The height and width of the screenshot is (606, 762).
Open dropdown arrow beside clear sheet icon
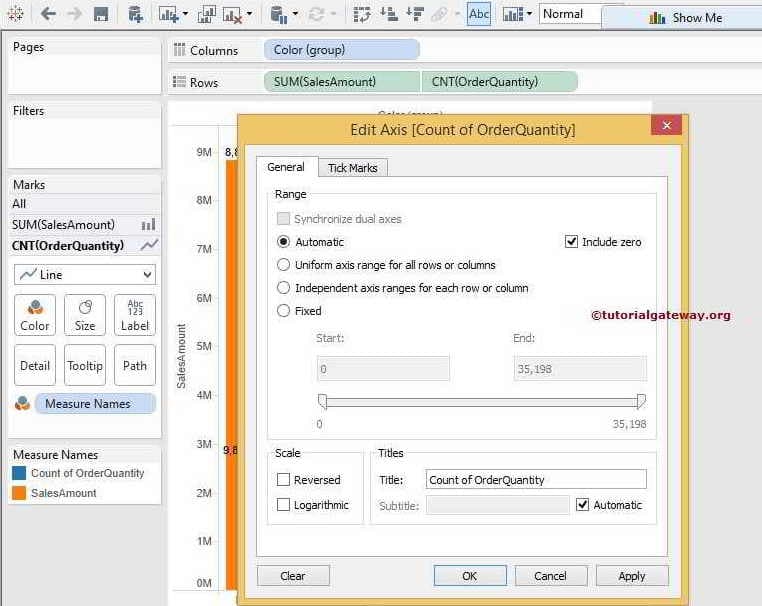249,14
